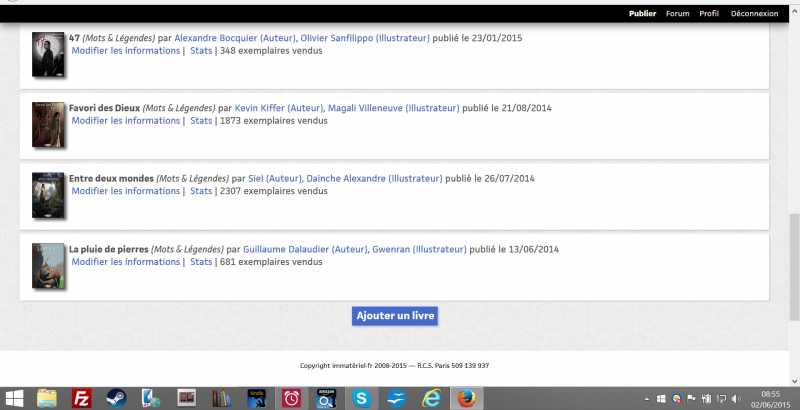Go to the Forum page

pos(677,14)
